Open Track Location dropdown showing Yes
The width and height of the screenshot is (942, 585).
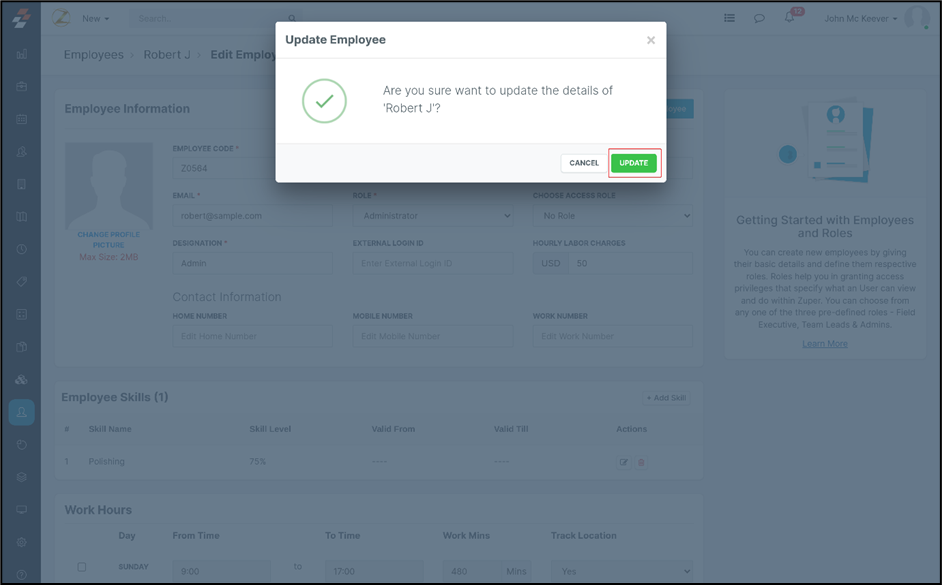click(622, 571)
